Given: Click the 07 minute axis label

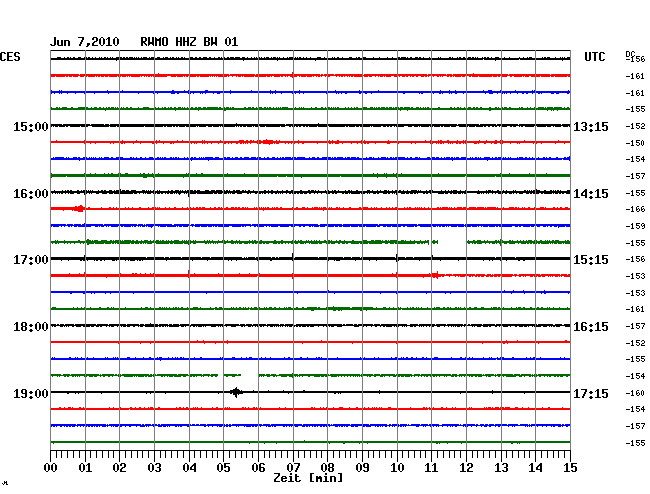Looking at the screenshot, I should 293,468.
